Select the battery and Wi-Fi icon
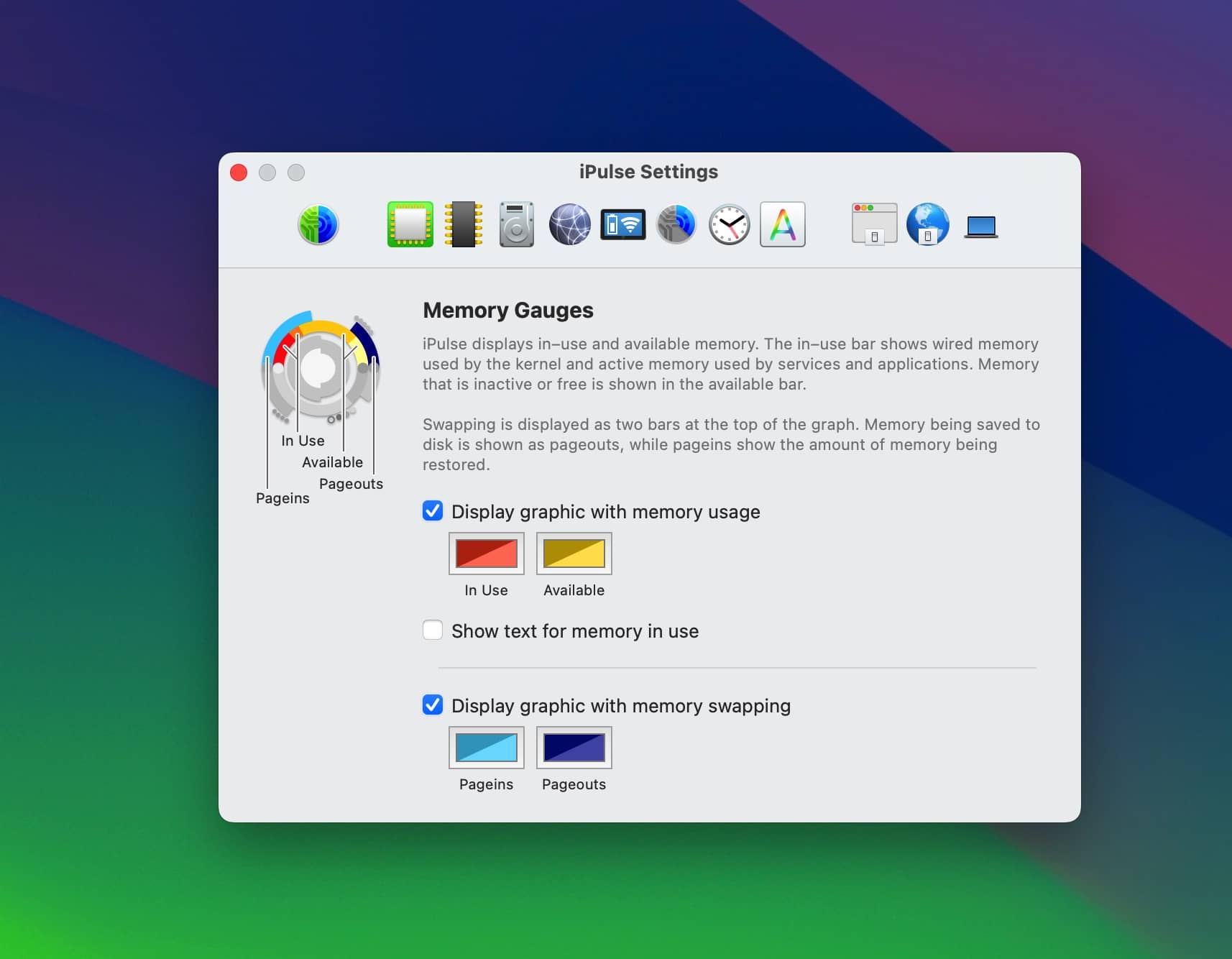This screenshot has width=1232, height=959. [623, 224]
